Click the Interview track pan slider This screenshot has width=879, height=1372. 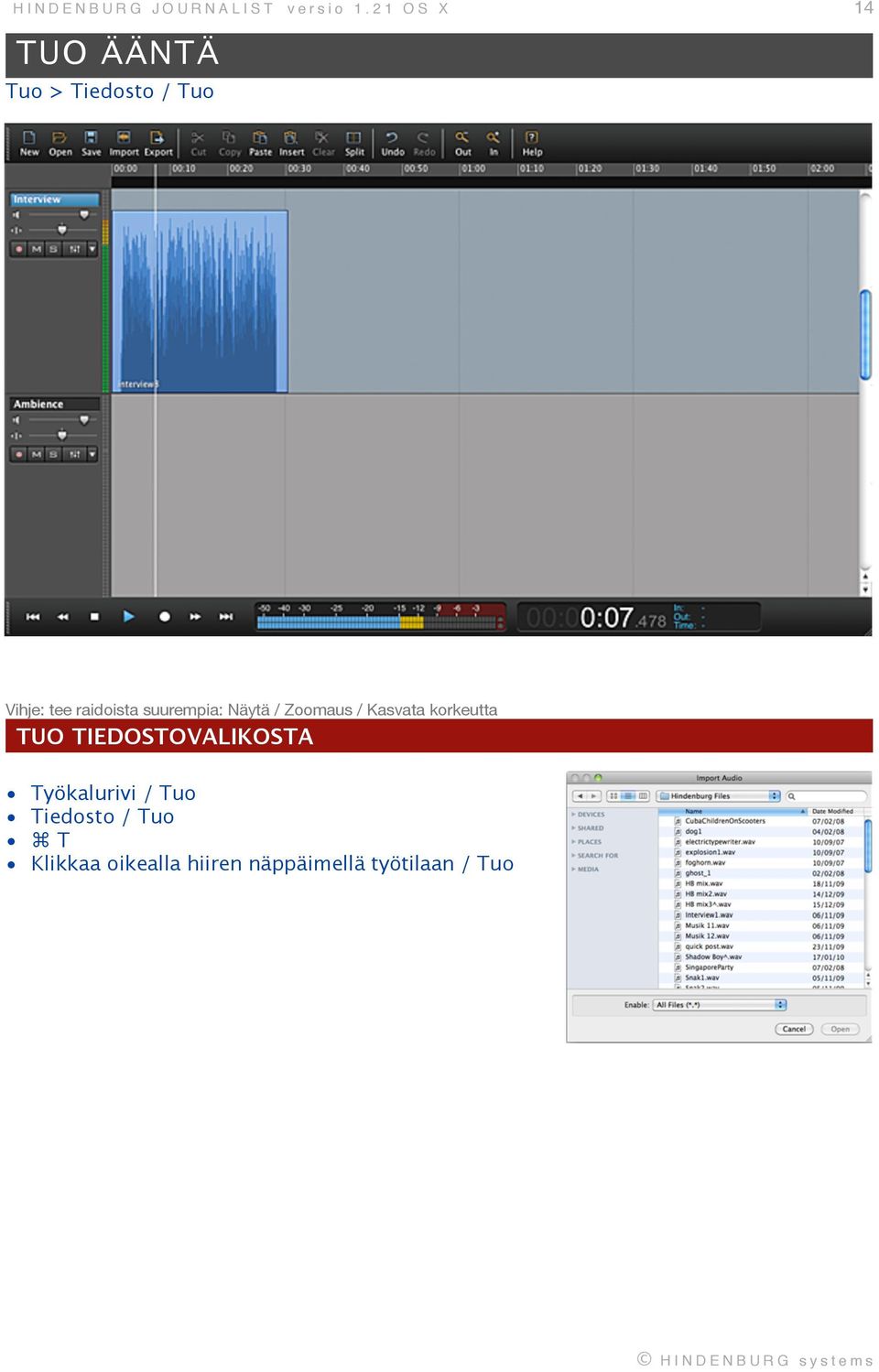[61, 230]
